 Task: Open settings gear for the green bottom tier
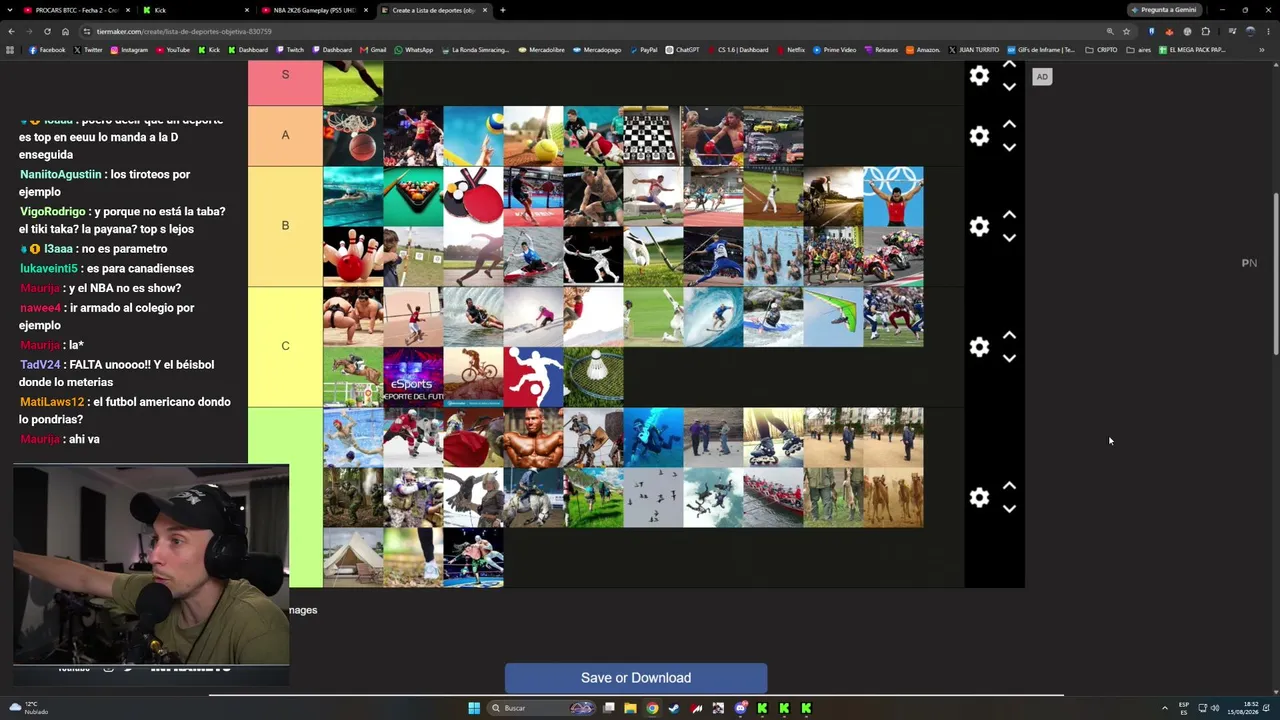click(x=979, y=498)
